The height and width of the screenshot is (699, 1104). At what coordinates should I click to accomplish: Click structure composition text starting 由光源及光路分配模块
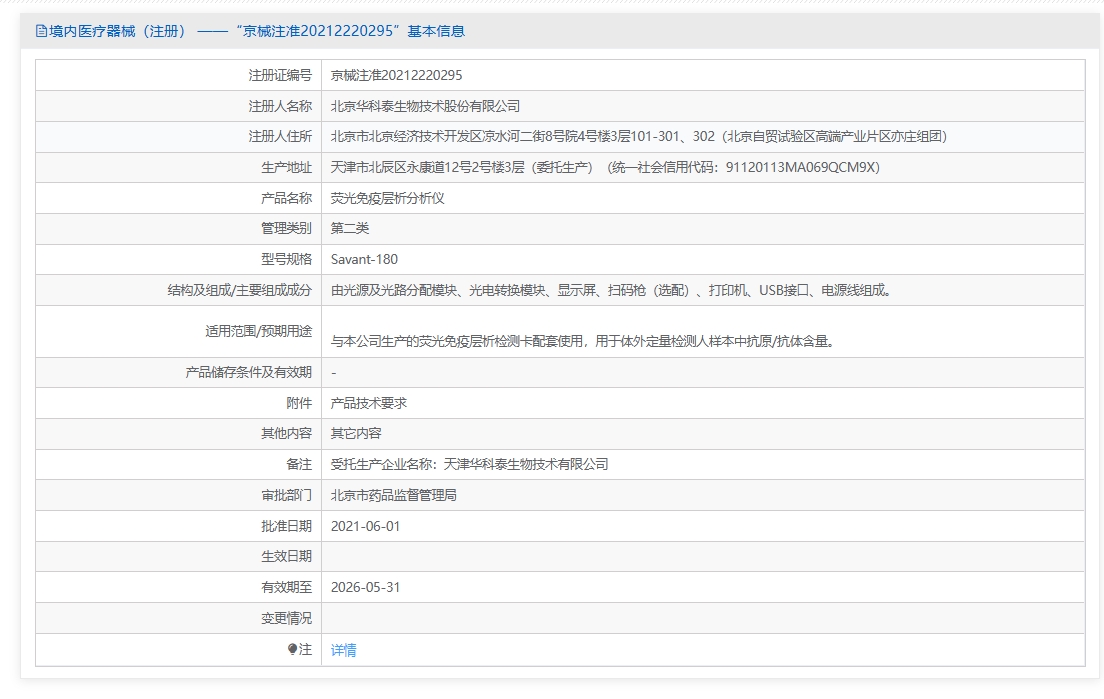pos(611,290)
